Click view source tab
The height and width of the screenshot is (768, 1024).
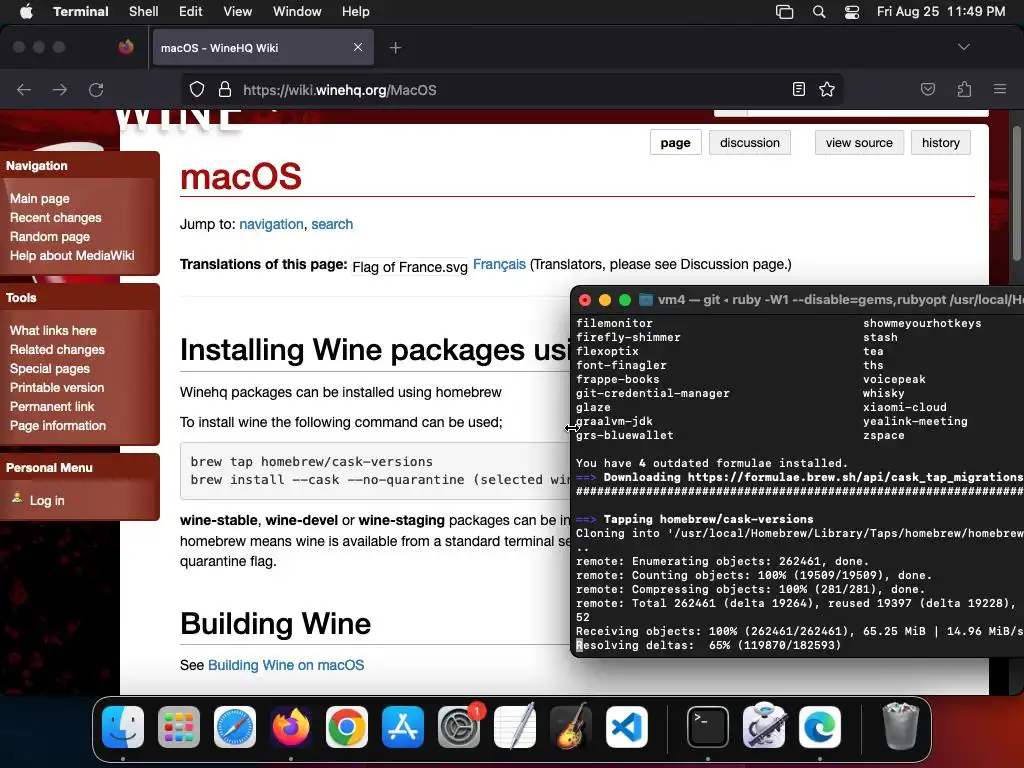859,142
